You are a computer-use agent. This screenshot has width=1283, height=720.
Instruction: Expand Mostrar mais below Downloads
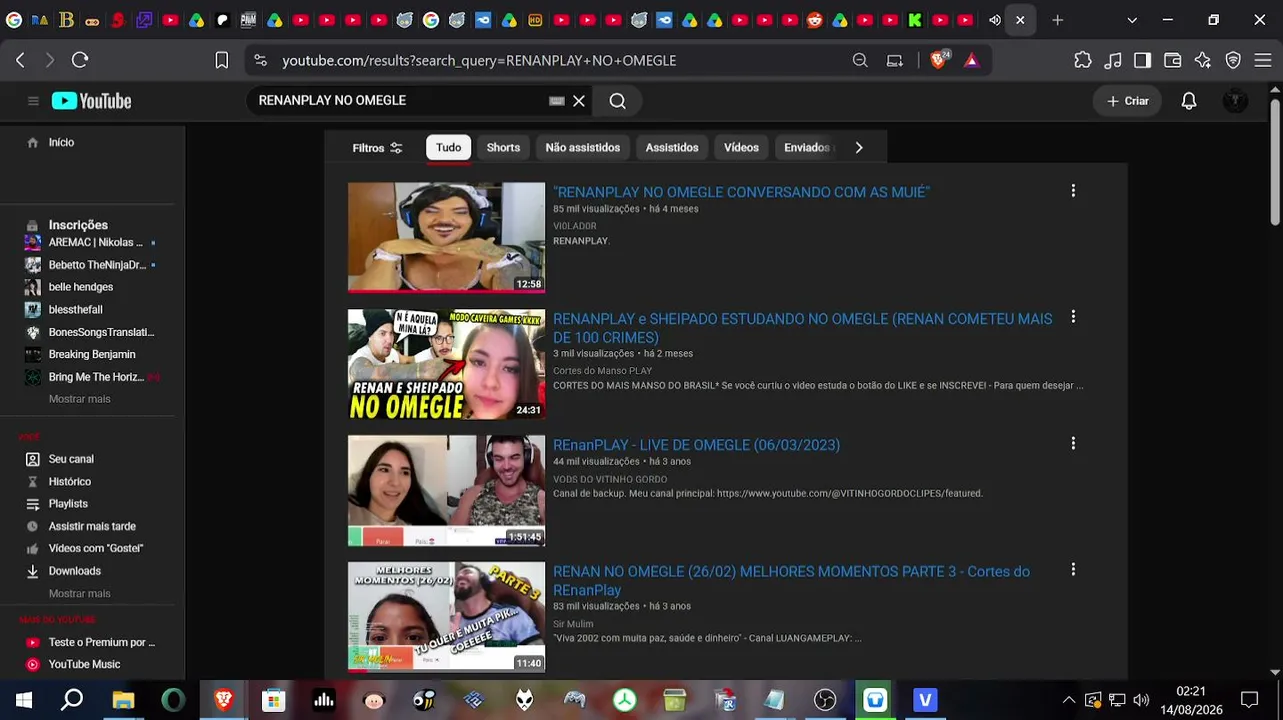click(80, 594)
